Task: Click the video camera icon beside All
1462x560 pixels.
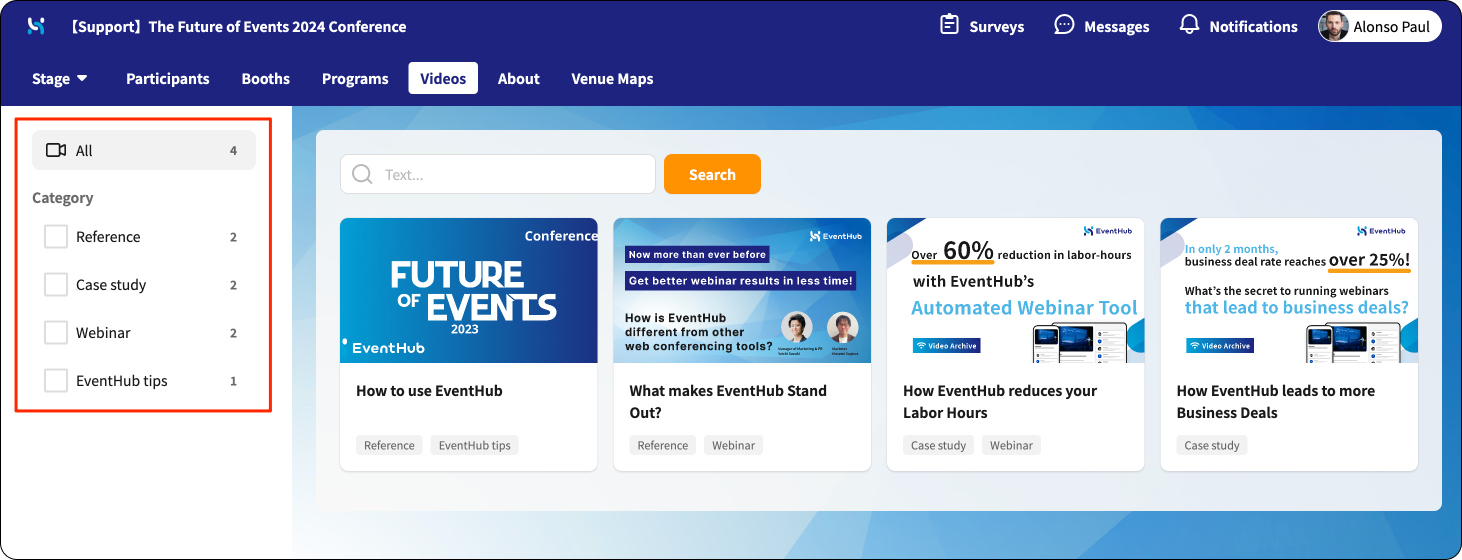Action: [x=56, y=150]
